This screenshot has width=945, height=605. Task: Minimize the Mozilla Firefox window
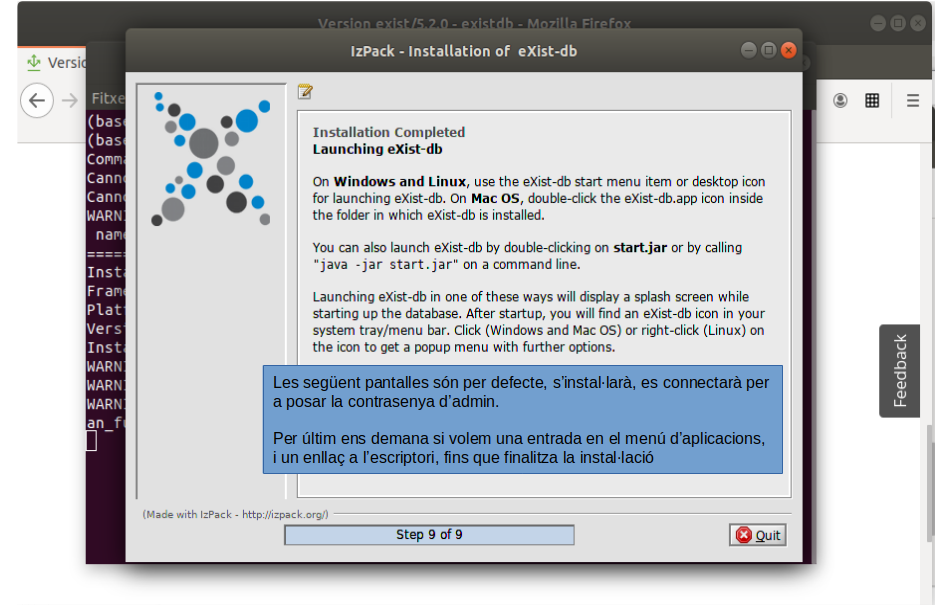[878, 24]
